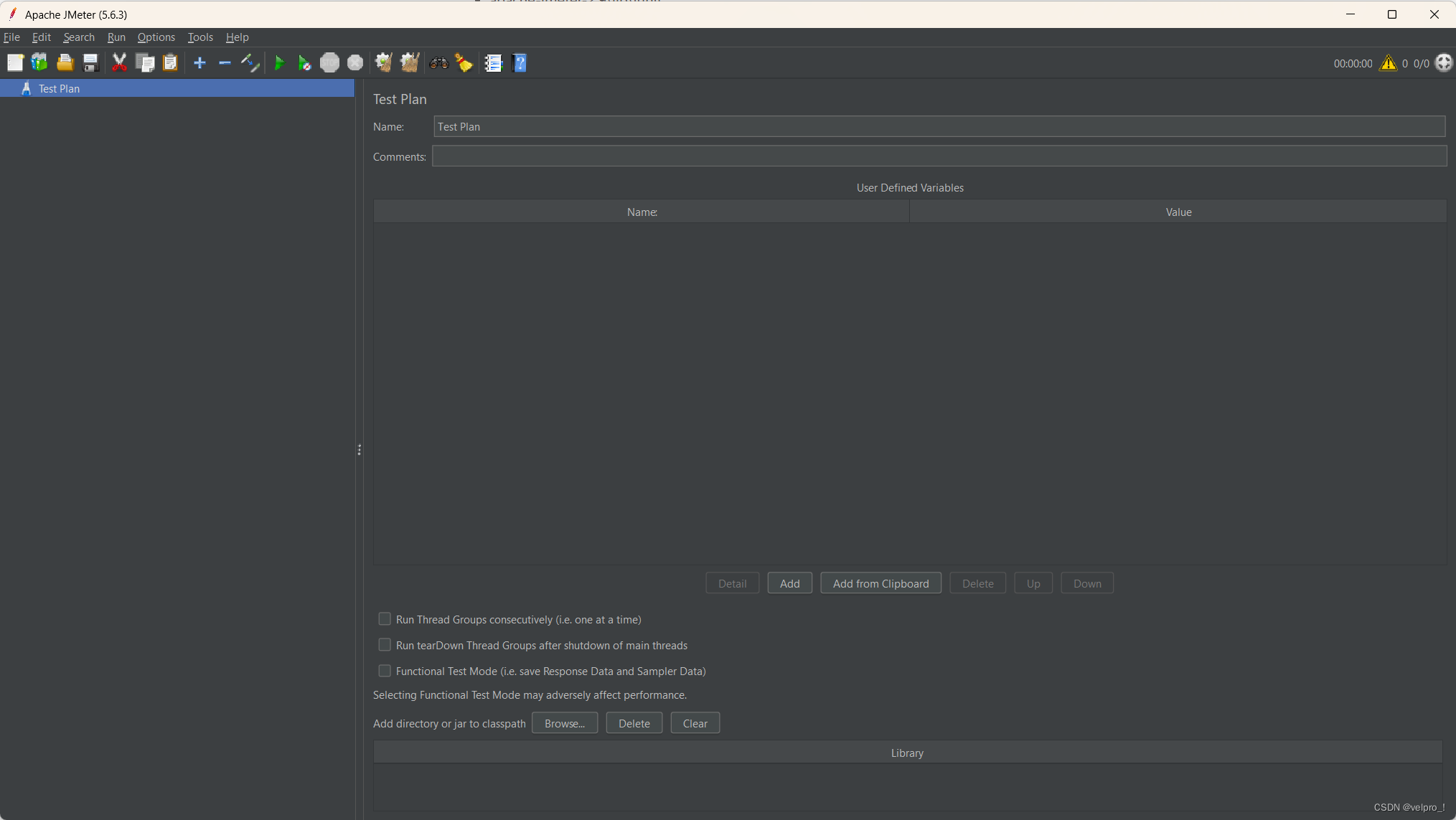Open the Run menu

pos(116,37)
